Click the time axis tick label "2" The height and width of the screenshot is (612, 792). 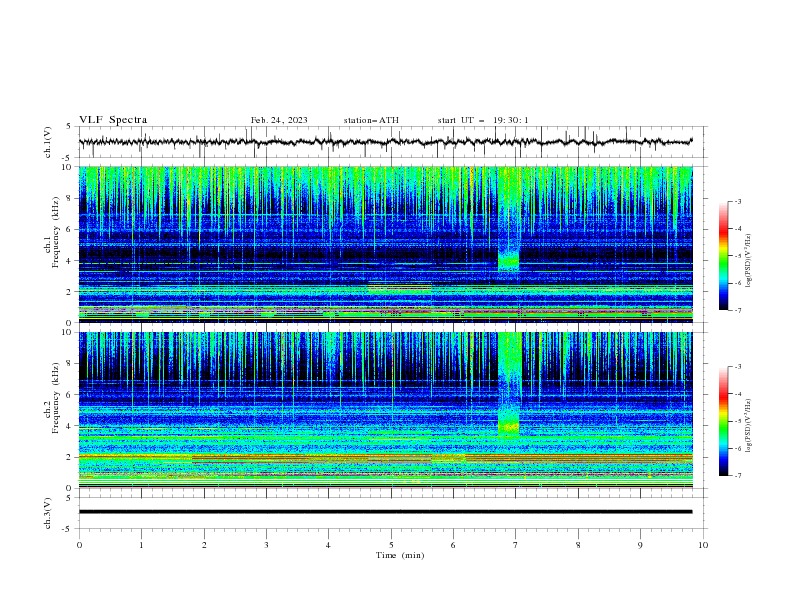click(x=204, y=545)
